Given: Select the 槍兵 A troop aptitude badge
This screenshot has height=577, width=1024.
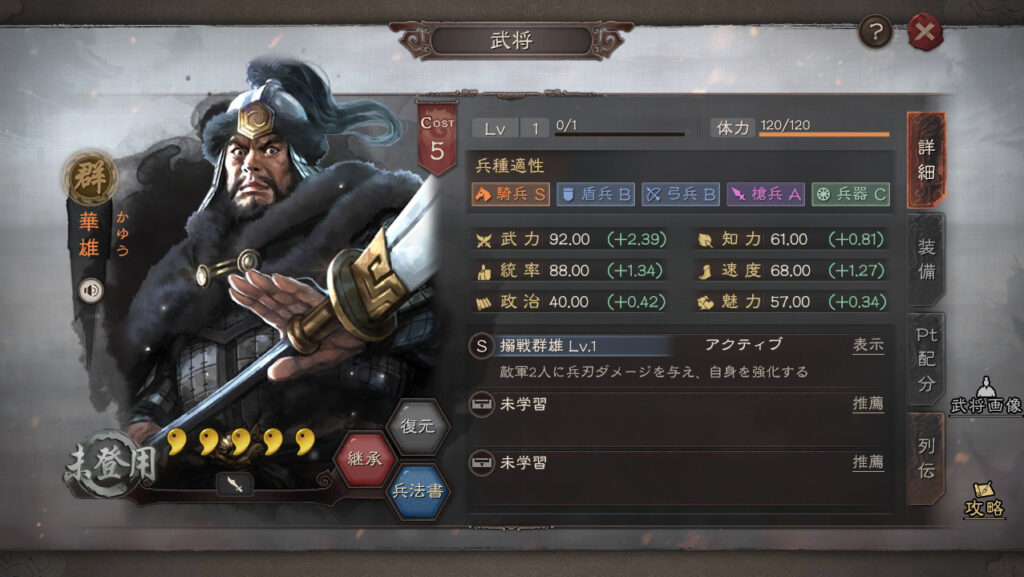Looking at the screenshot, I should (x=765, y=194).
